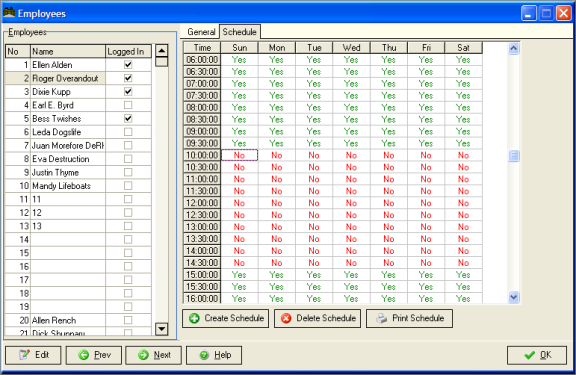Screen dimensions: 576x375
Task: Select employee Roger Overandout
Action: pos(68,78)
